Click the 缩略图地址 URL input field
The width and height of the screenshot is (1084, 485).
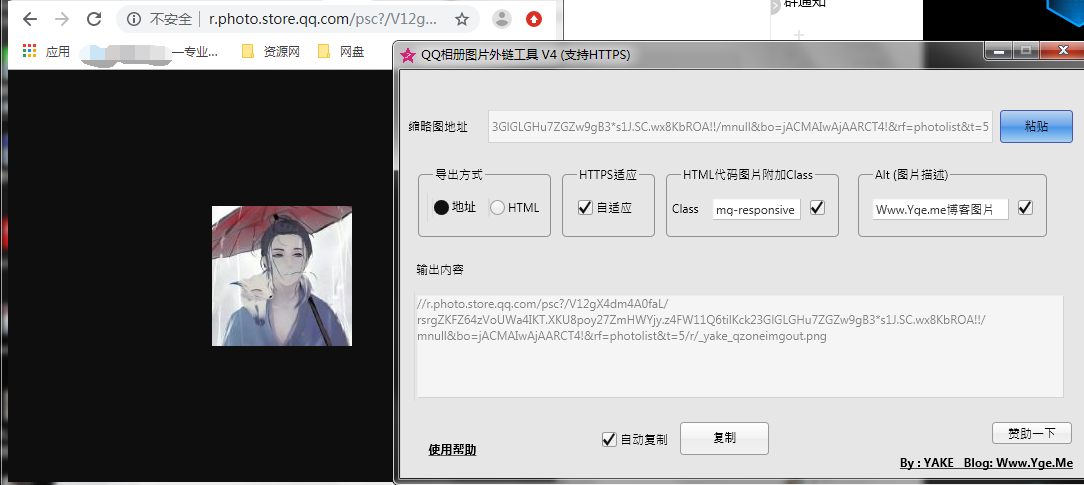pos(740,127)
